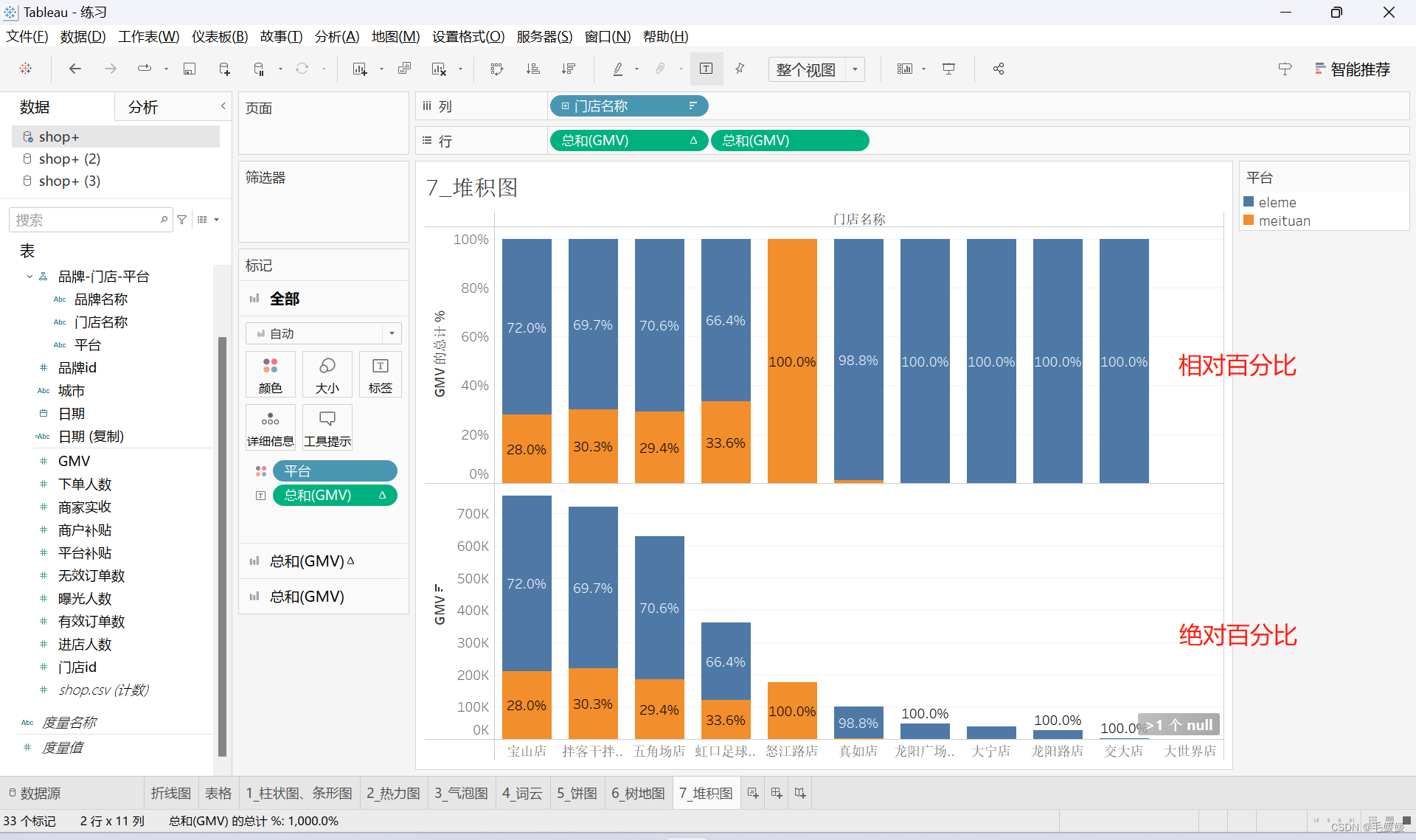The image size is (1416, 840).
Task: Filter fields icon next to search
Action: pyautogui.click(x=181, y=220)
